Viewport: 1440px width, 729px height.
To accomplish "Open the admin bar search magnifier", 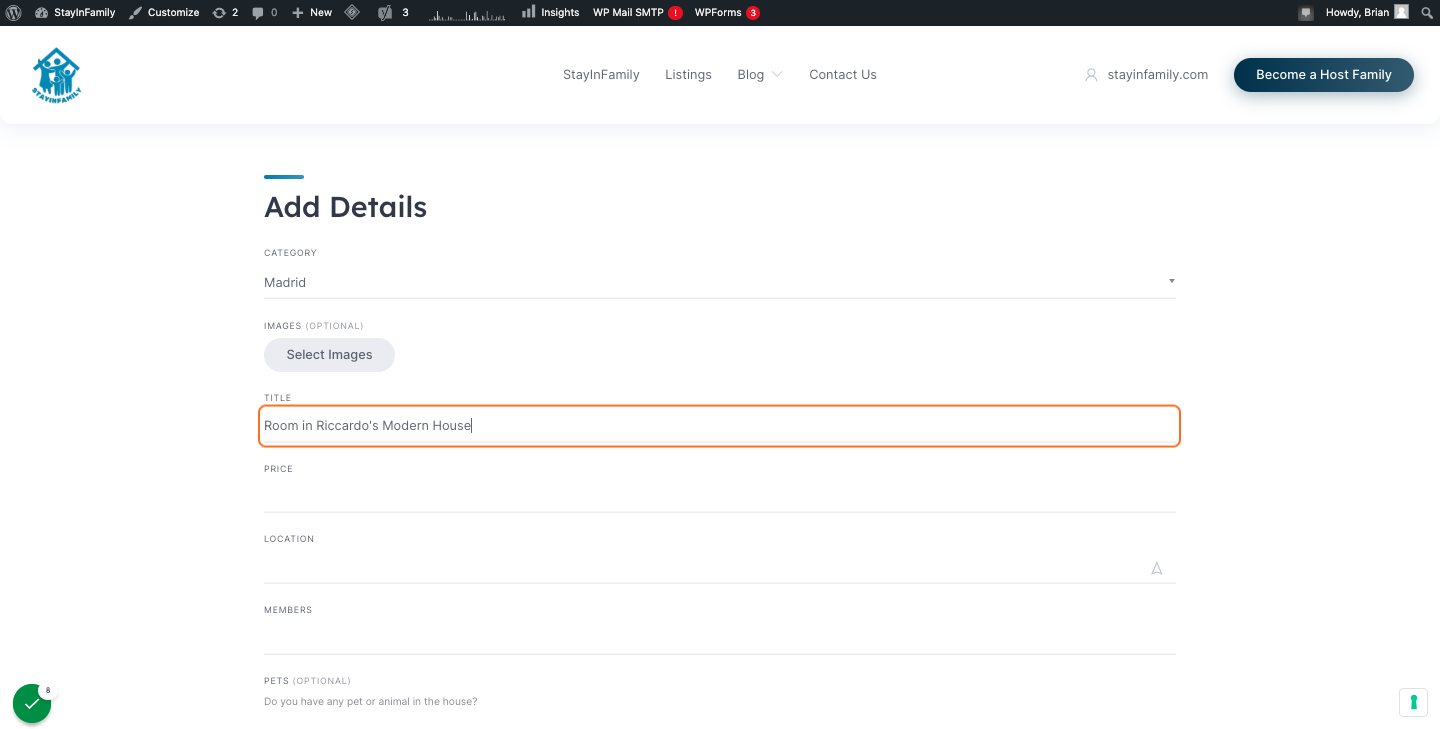I will [x=1427, y=13].
